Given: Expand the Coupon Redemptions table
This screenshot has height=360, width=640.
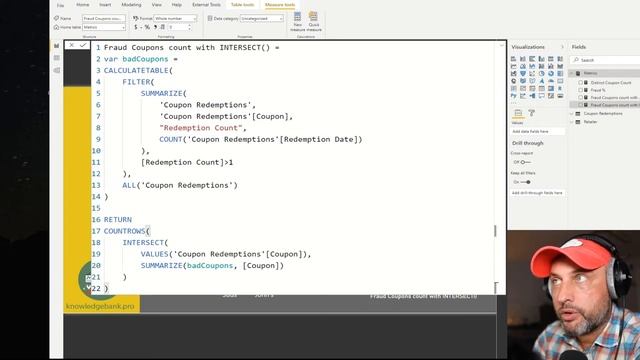Looking at the screenshot, I should pos(572,113).
